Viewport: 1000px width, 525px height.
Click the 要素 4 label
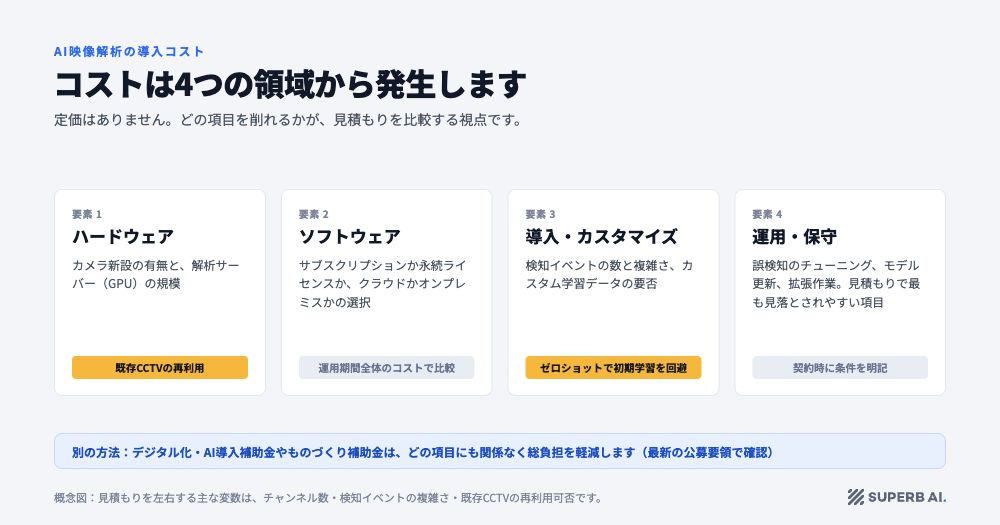point(767,214)
